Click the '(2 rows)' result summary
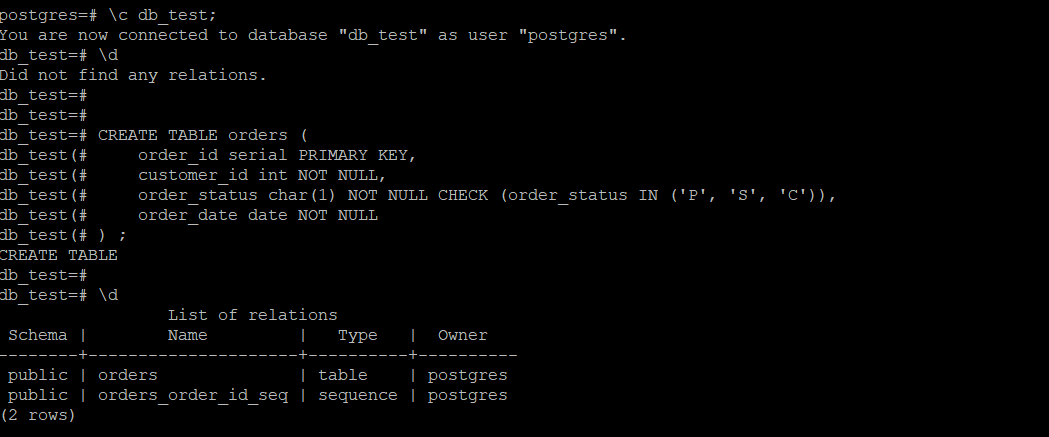 37,416
